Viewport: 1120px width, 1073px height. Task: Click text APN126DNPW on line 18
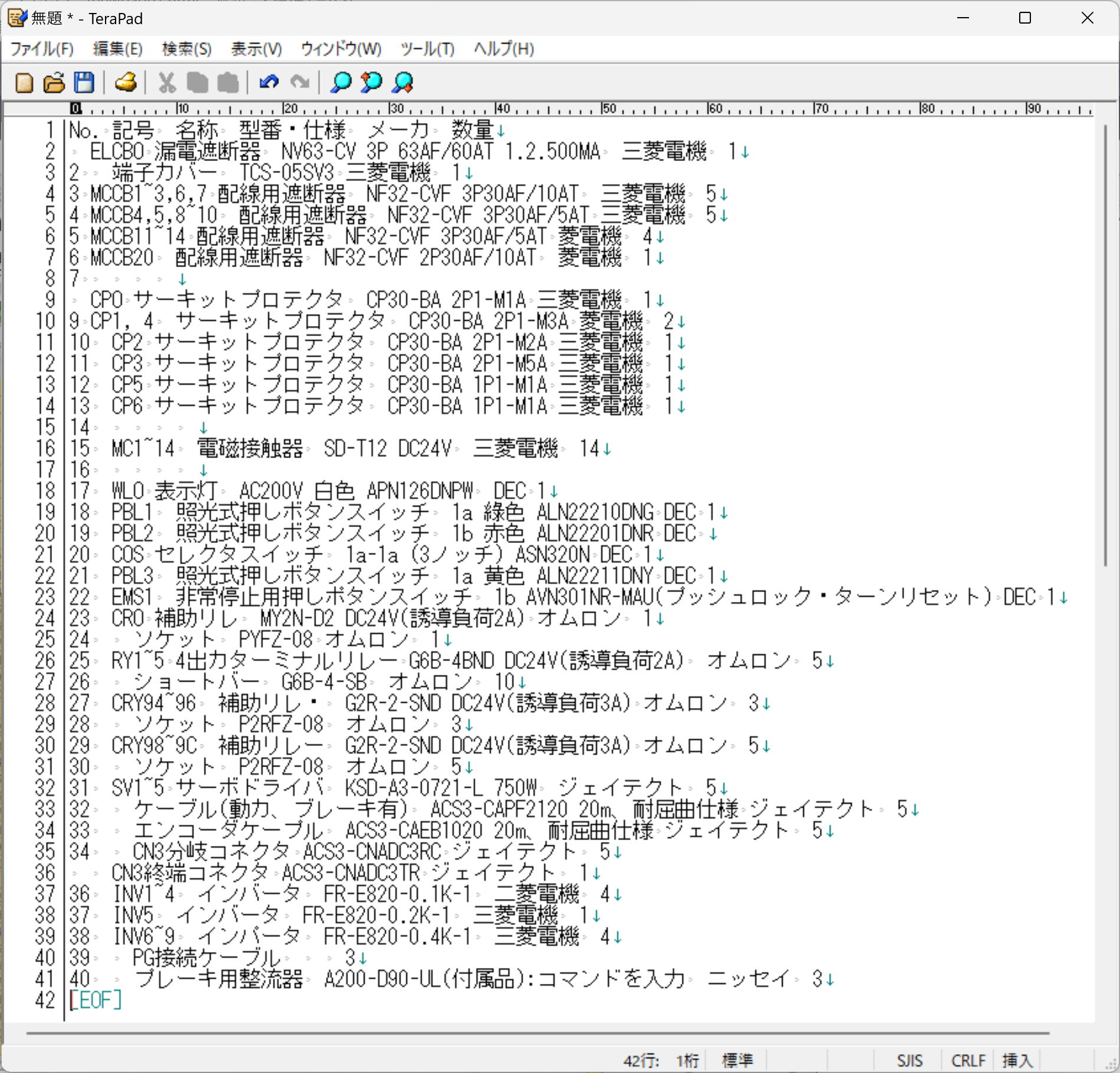point(420,491)
